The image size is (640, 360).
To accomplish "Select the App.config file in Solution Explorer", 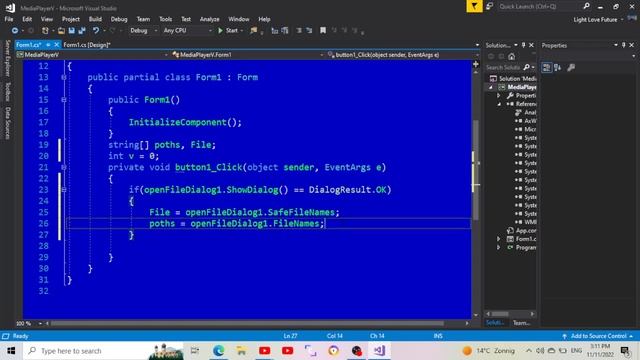I will 522,231.
